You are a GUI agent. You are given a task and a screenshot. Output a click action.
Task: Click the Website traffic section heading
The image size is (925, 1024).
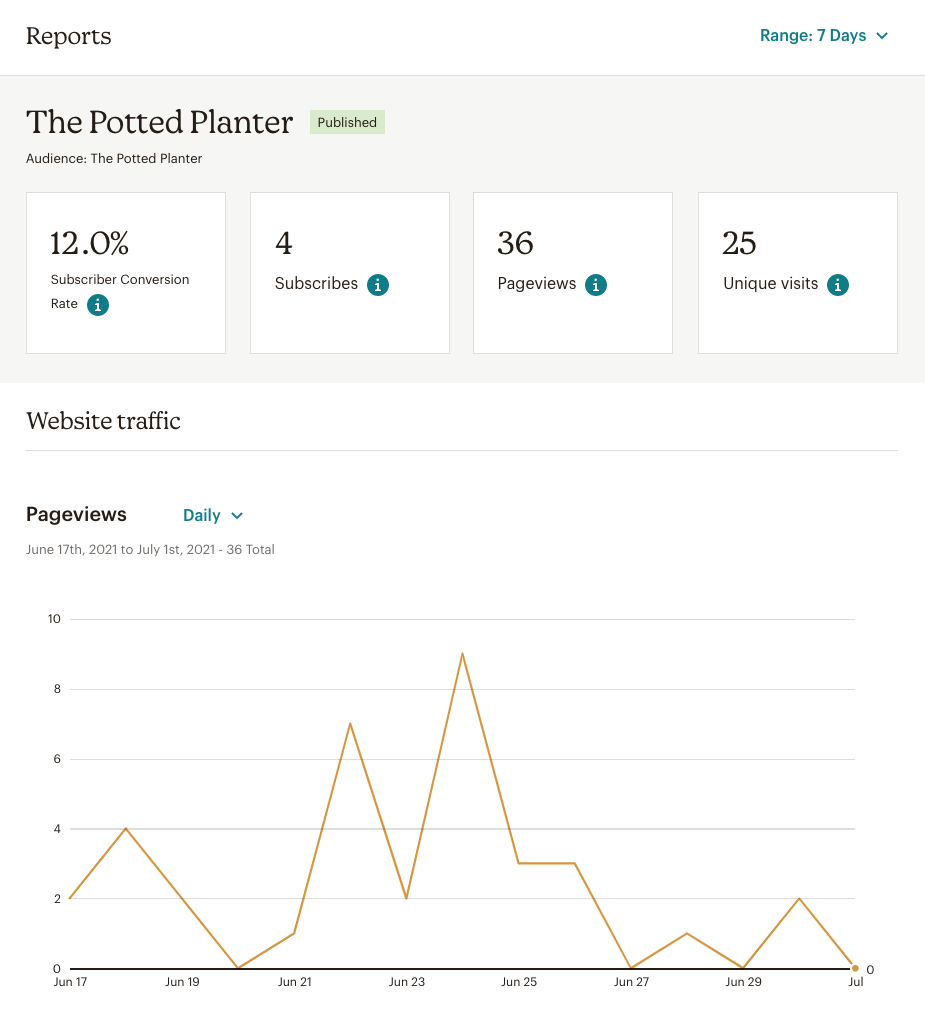click(x=103, y=421)
